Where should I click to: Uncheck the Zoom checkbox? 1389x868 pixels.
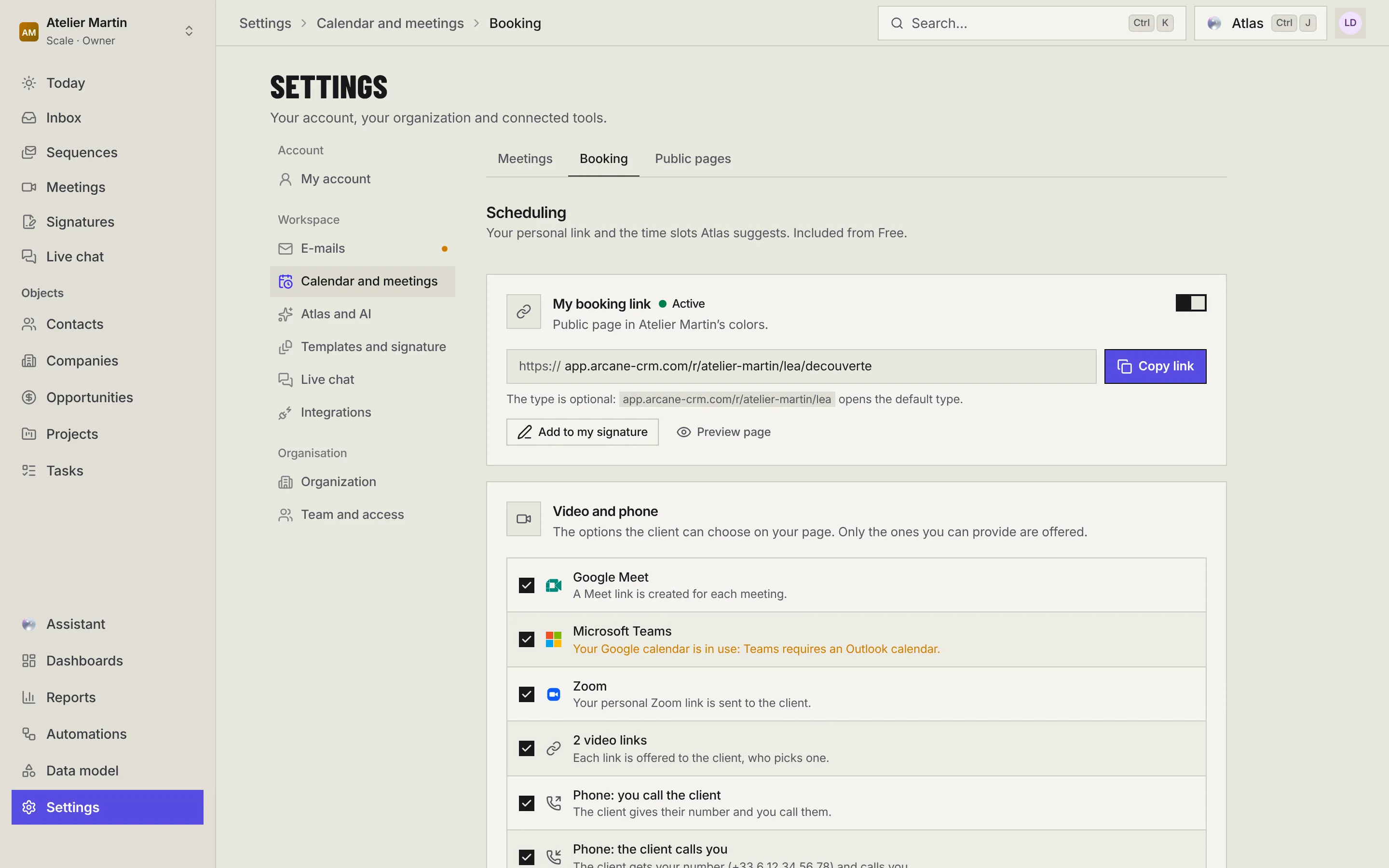pyautogui.click(x=526, y=694)
